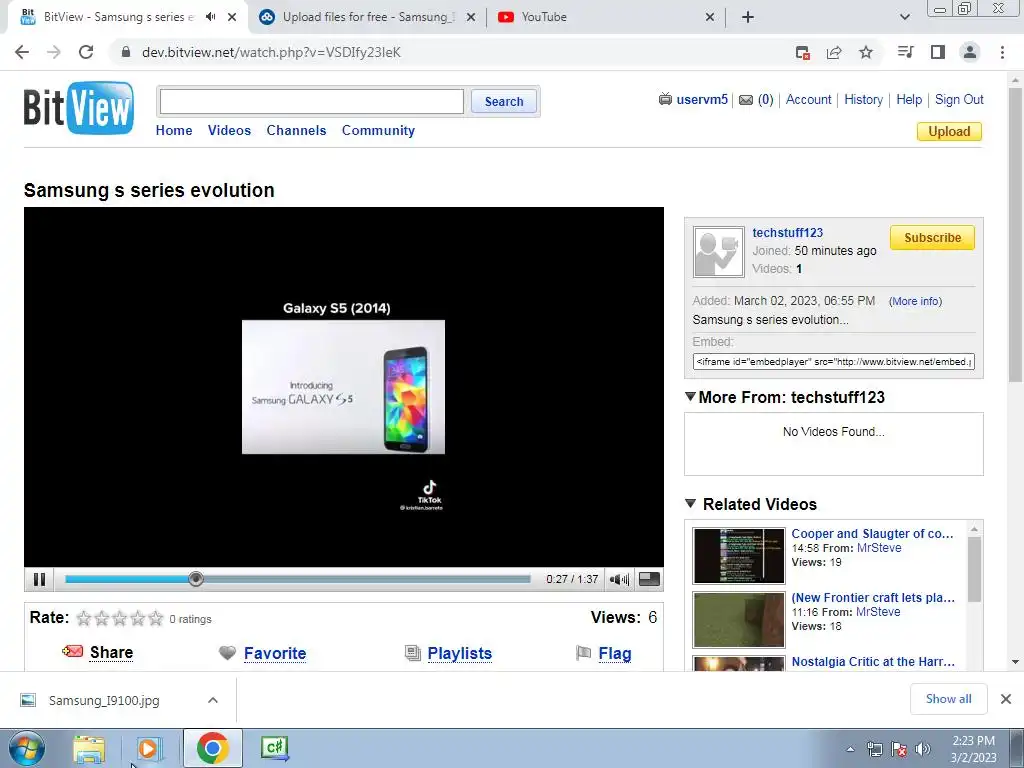Open Cooper and Slaugter video thumbnail
This screenshot has width=1024, height=768.
(x=739, y=556)
